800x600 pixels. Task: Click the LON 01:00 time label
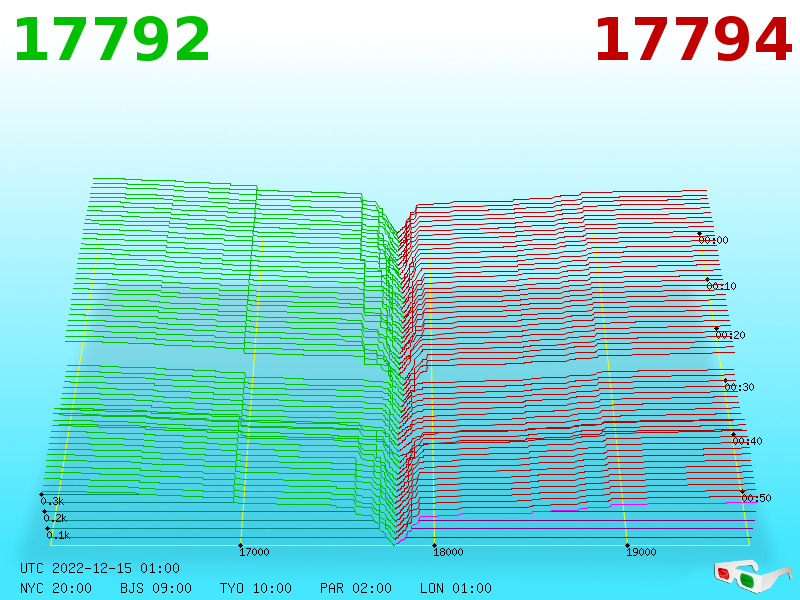tap(456, 588)
